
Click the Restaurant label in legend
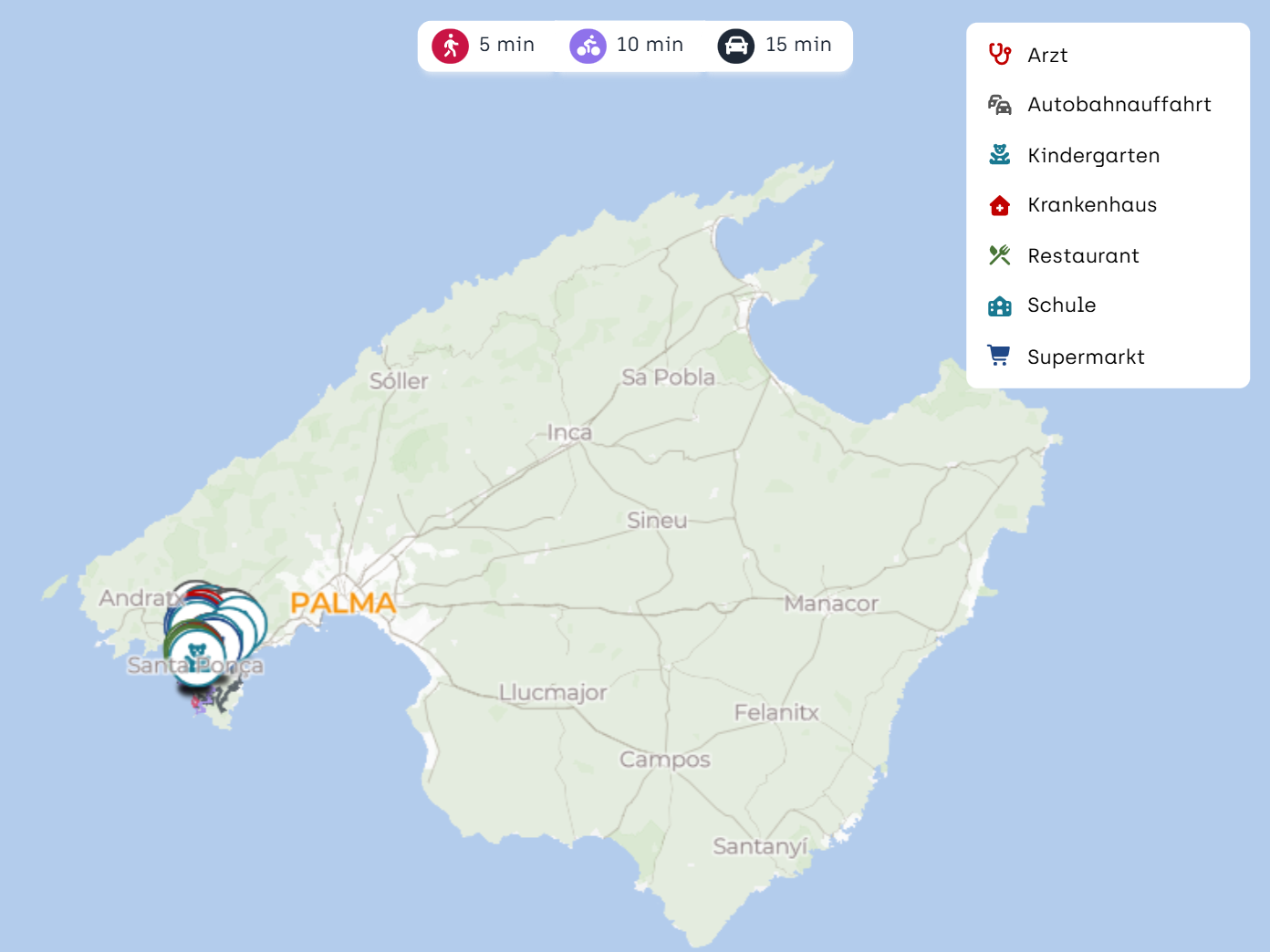[x=1083, y=256]
